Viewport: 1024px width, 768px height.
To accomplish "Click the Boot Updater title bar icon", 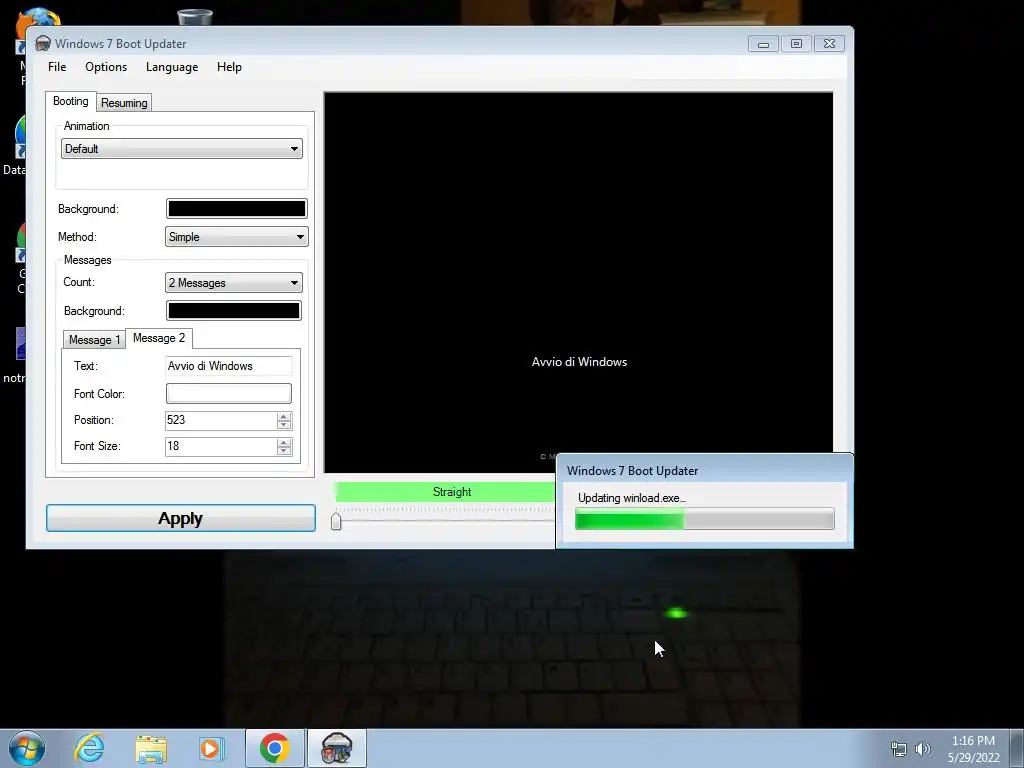I will pos(43,43).
